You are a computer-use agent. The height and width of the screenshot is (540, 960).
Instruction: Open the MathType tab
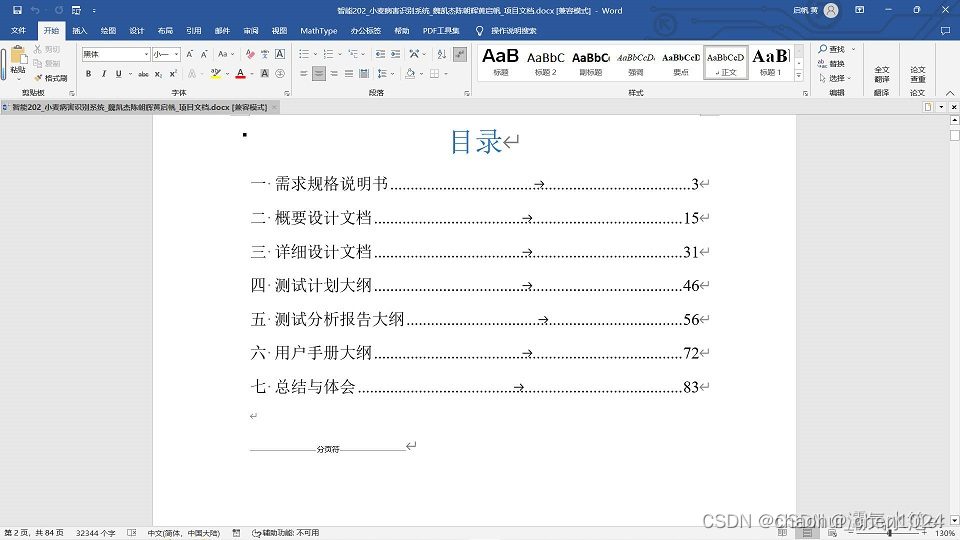[x=318, y=31]
